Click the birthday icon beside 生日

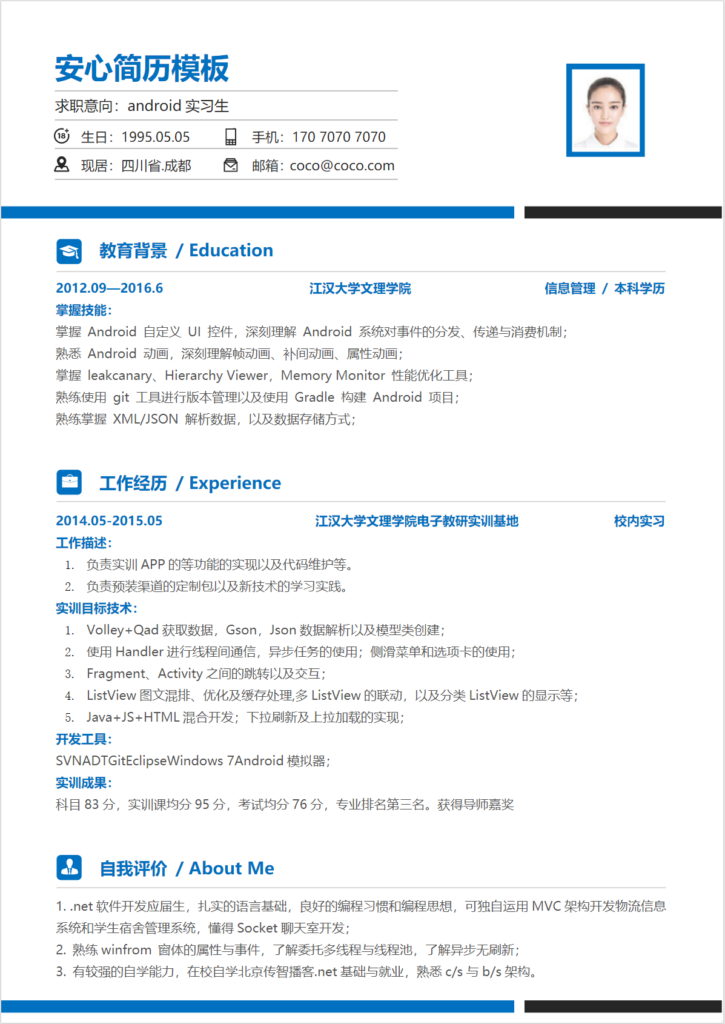(62, 137)
